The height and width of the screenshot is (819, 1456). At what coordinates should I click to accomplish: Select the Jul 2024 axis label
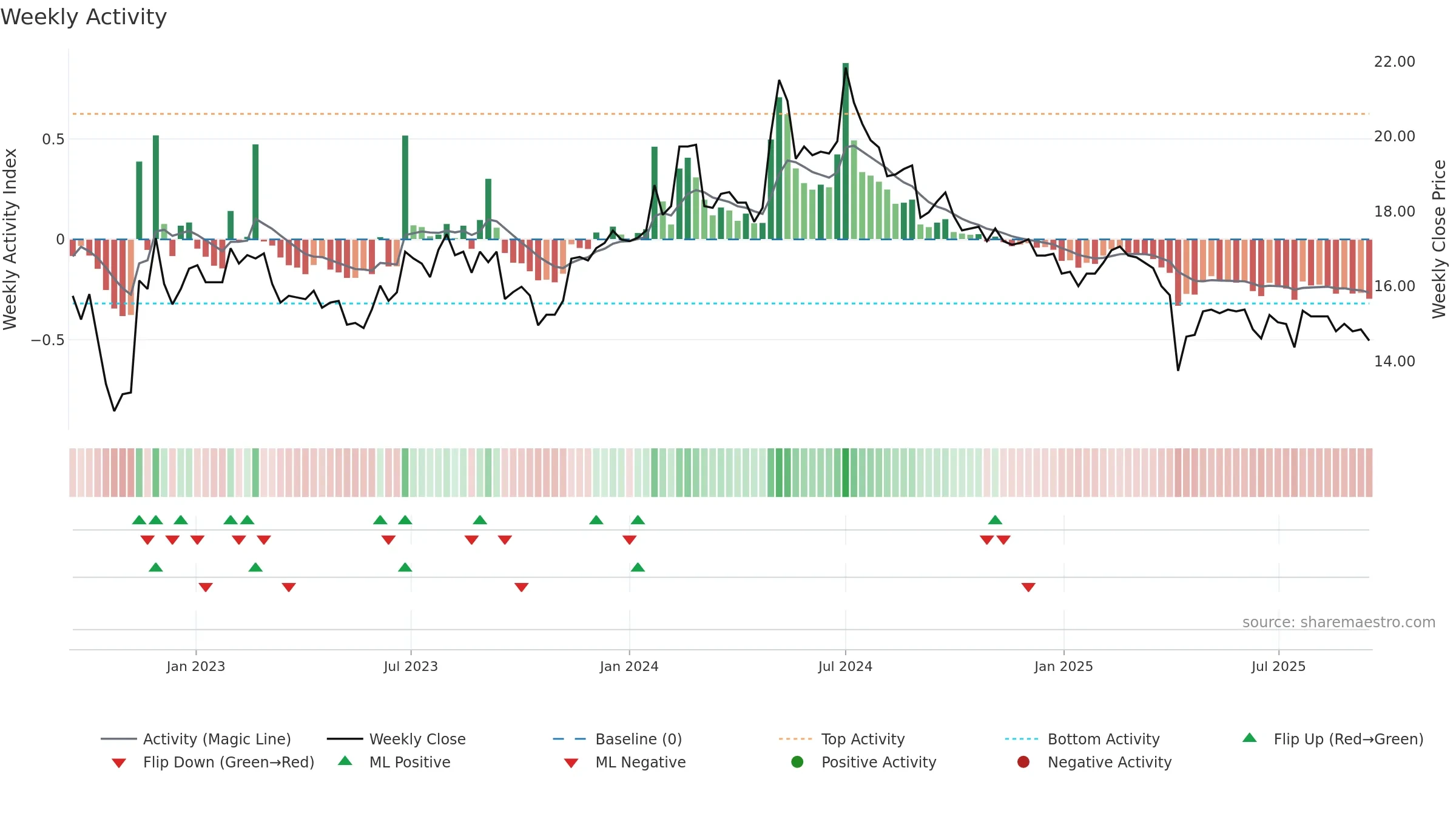pos(845,666)
